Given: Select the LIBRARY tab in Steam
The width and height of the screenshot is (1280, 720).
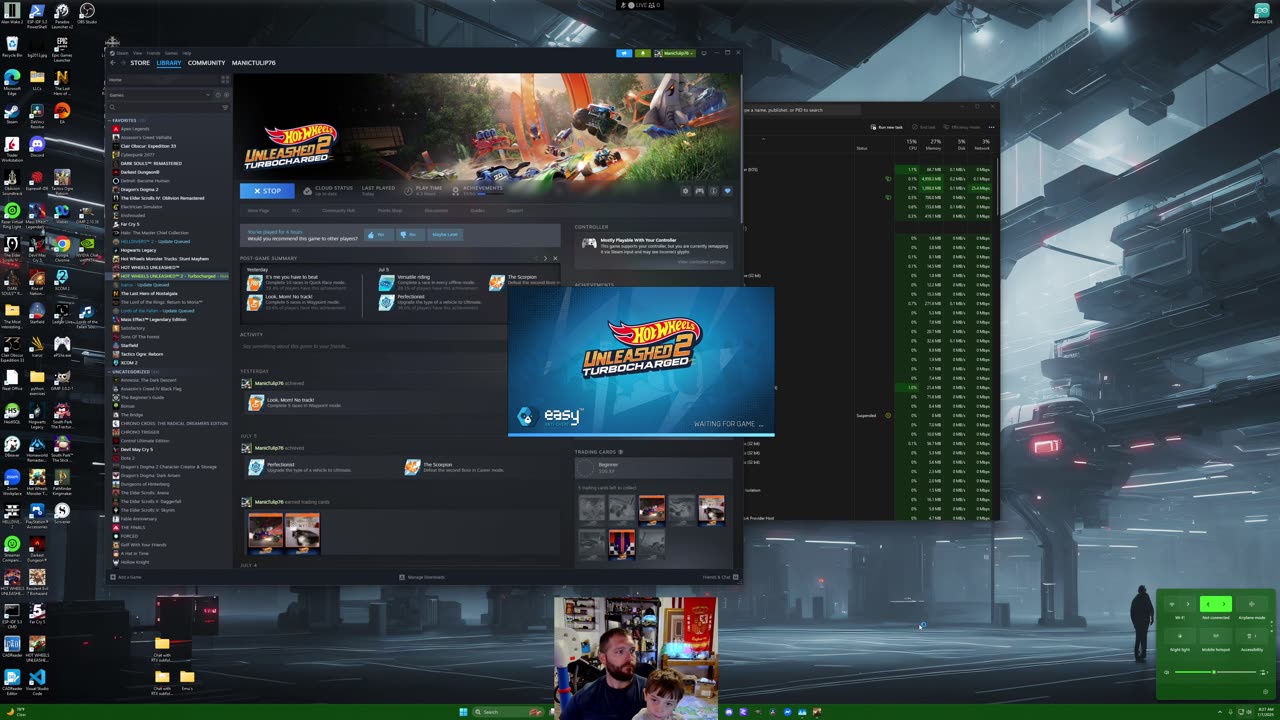Looking at the screenshot, I should click(169, 63).
